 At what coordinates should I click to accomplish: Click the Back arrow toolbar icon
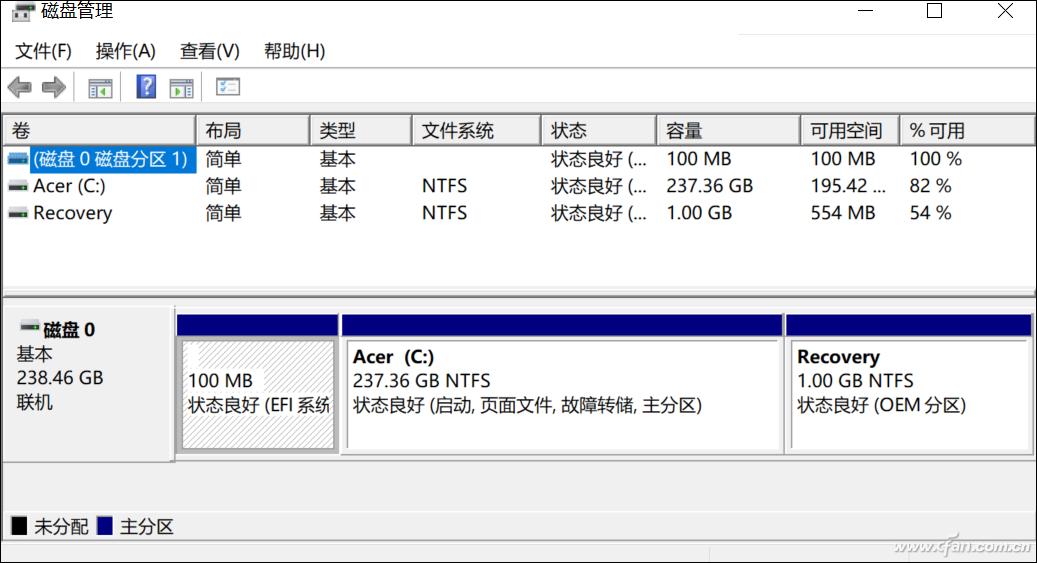(19, 88)
